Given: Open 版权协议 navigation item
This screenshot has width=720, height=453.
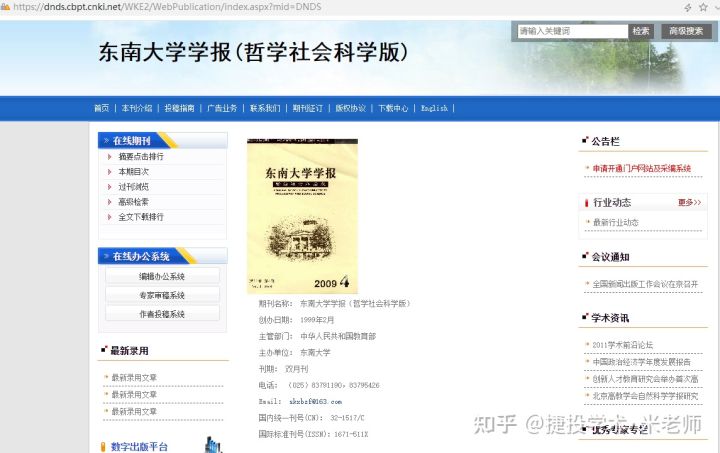Looking at the screenshot, I should coord(350,108).
